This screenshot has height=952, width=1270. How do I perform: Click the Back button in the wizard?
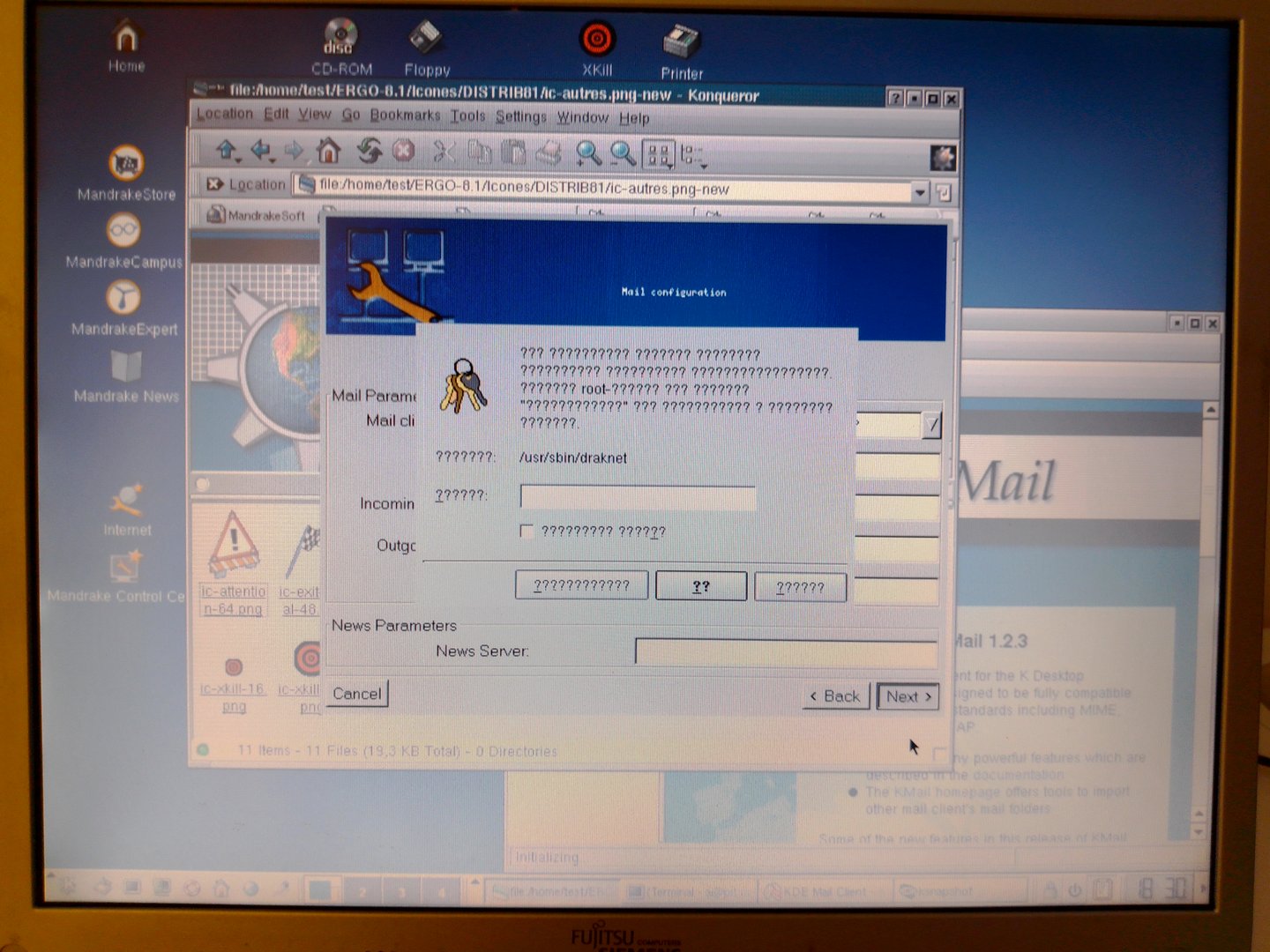pyautogui.click(x=835, y=696)
